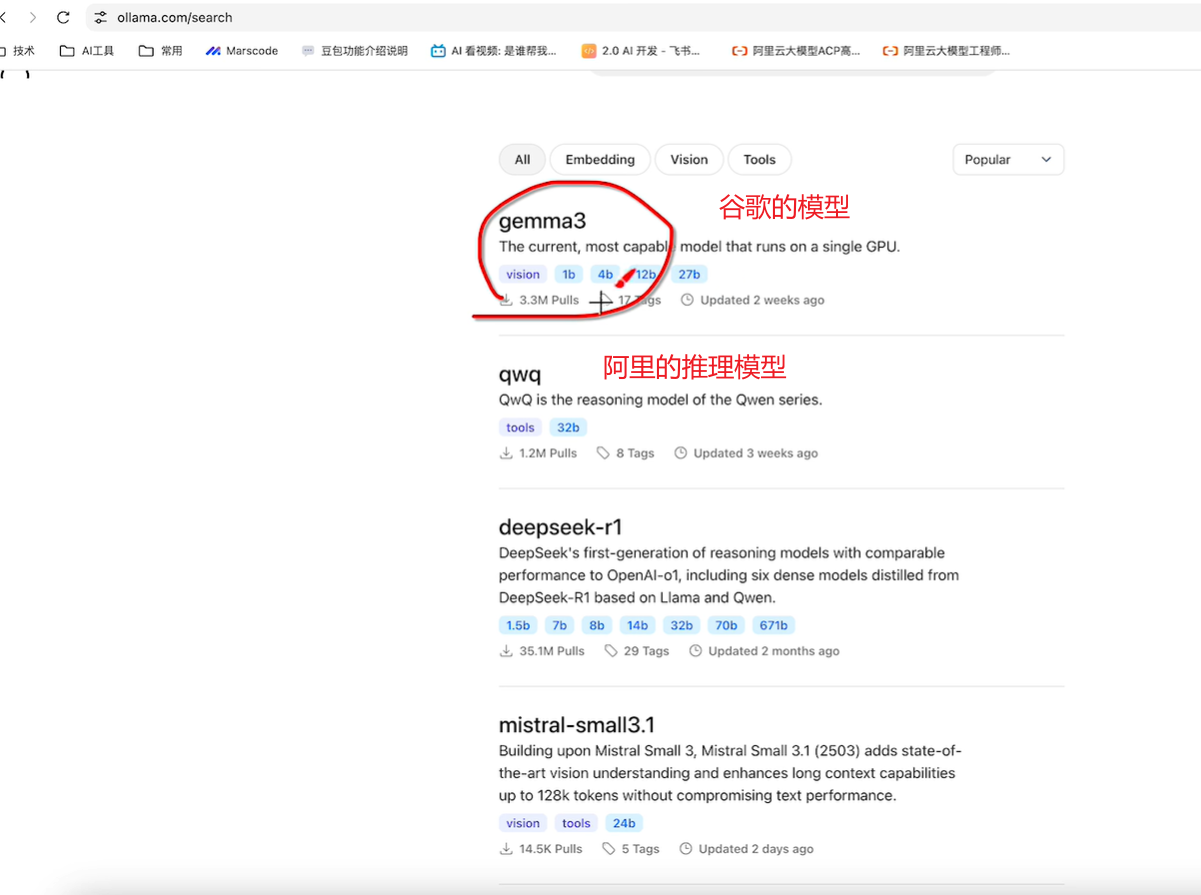Click gemma3 4b size tag
The height and width of the screenshot is (895, 1201).
point(605,274)
